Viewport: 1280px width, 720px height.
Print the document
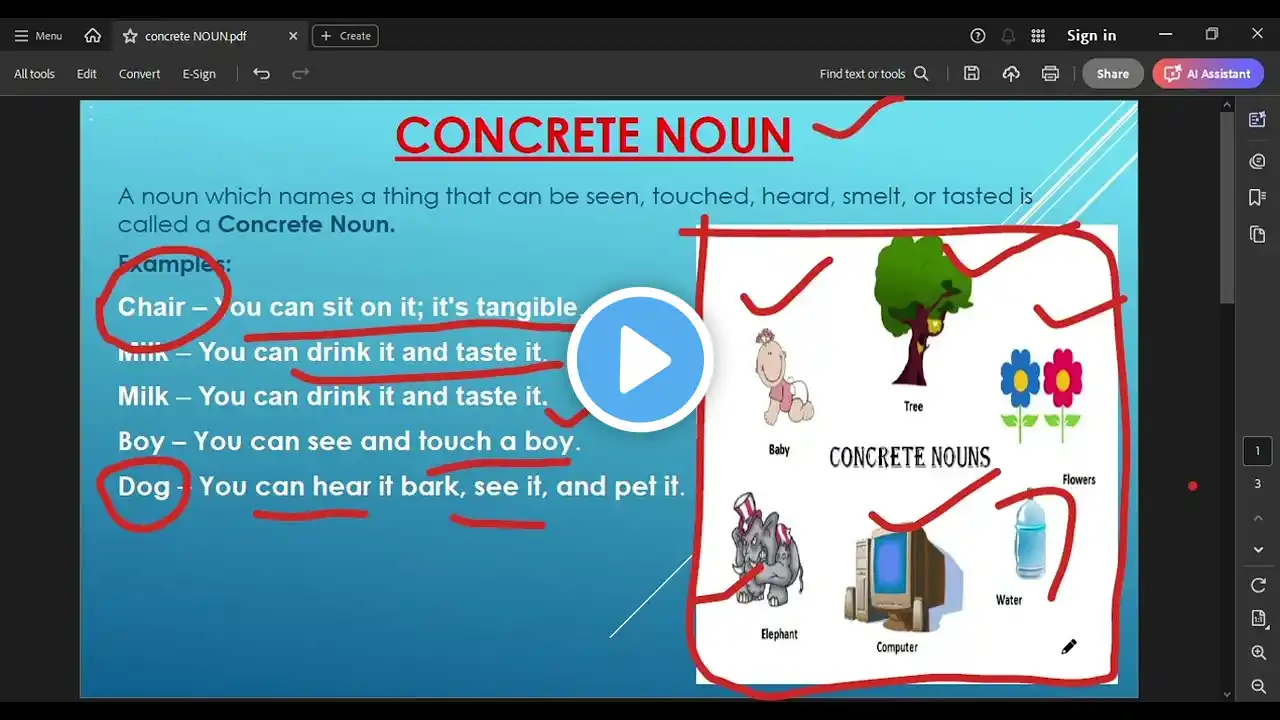tap(1050, 74)
